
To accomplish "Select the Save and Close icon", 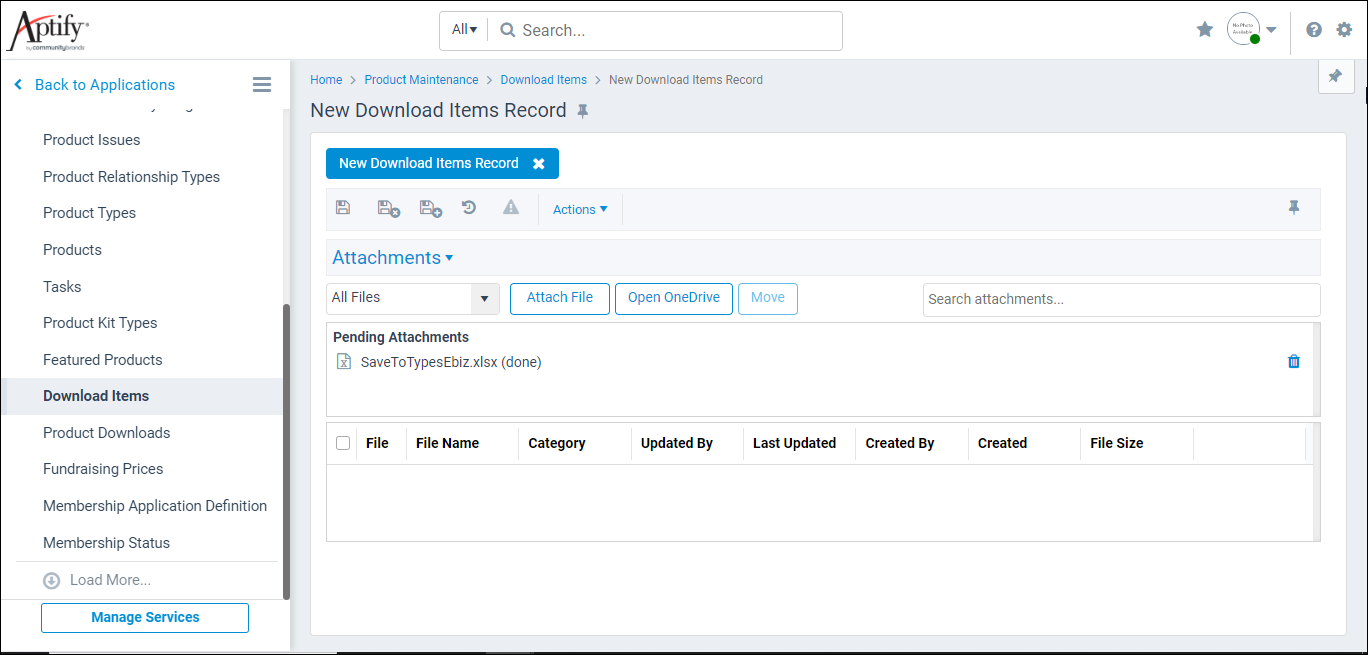I will click(388, 207).
